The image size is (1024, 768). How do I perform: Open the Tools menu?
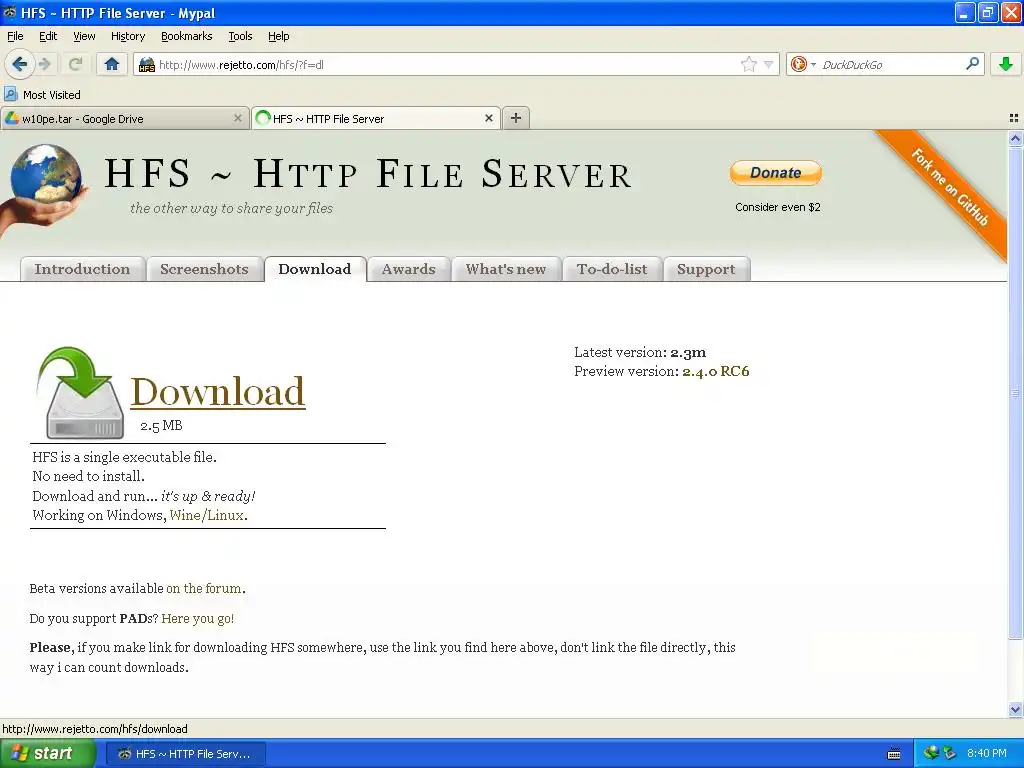point(240,36)
